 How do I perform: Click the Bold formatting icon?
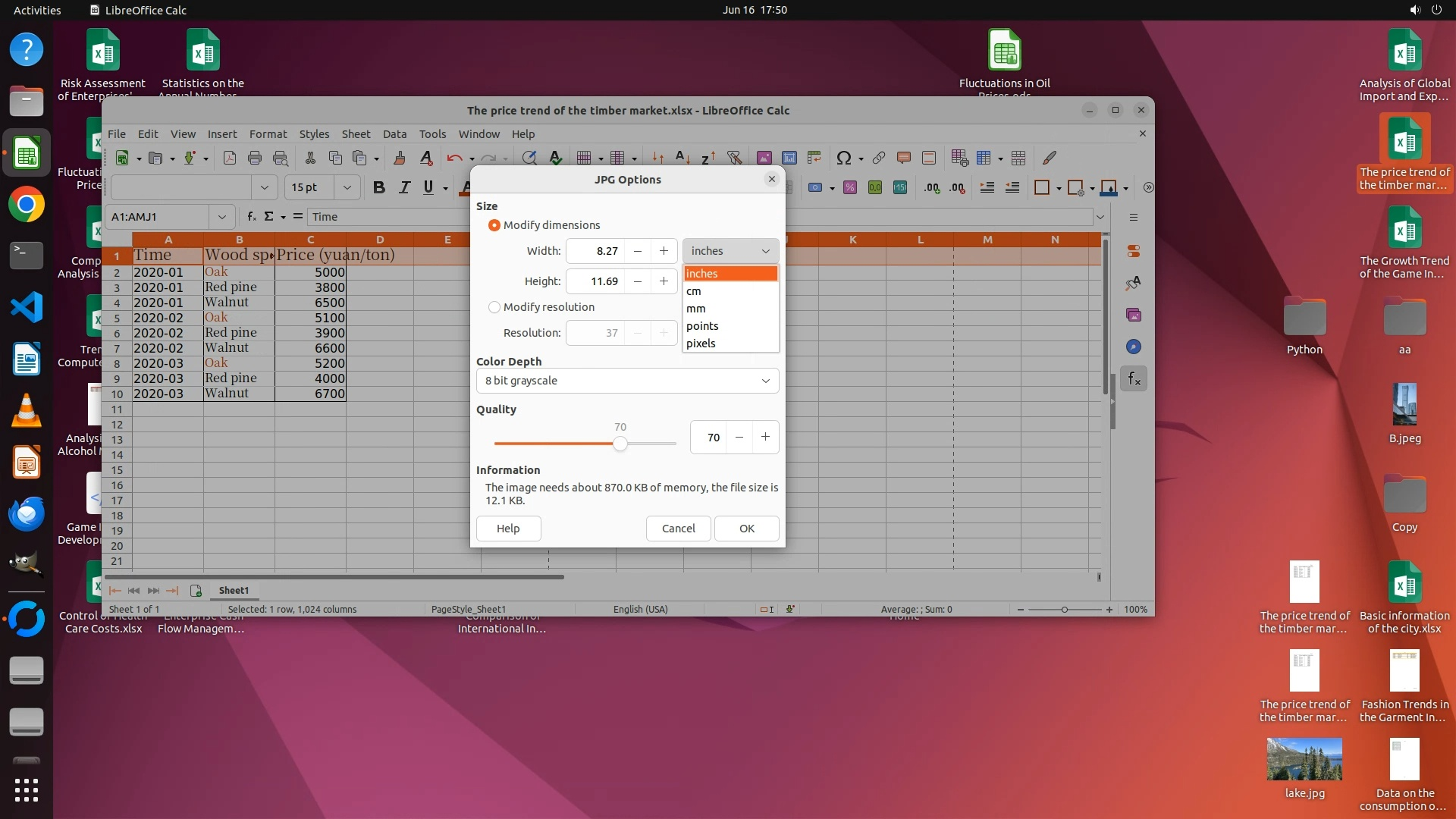[x=378, y=188]
